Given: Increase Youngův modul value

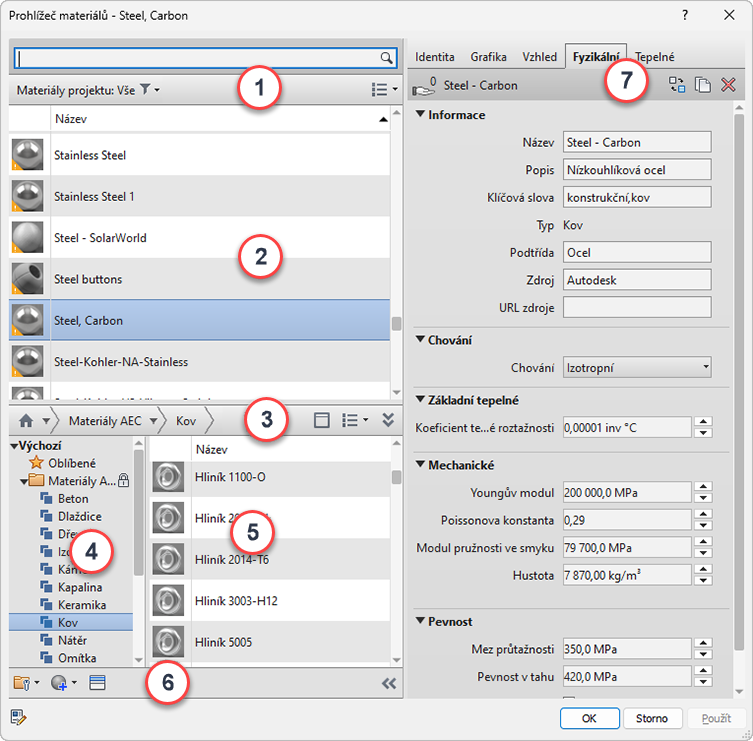Looking at the screenshot, I should click(703, 487).
